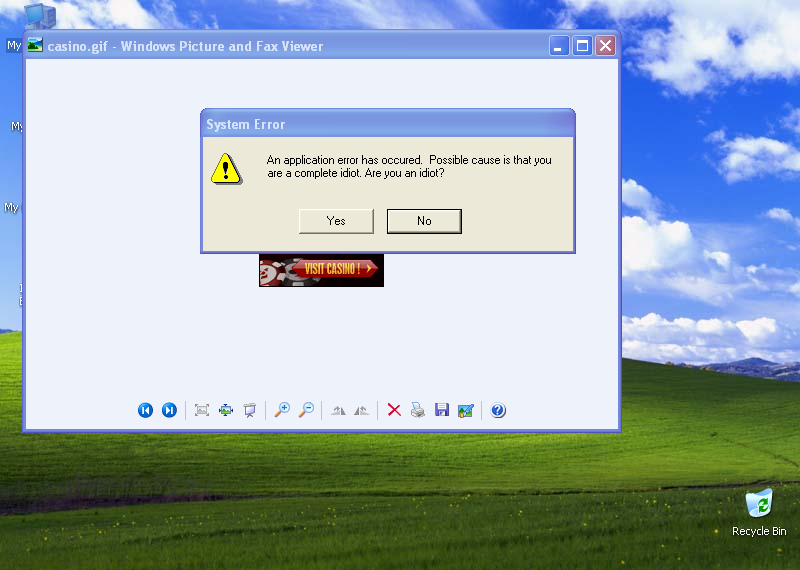The width and height of the screenshot is (800, 570).
Task: Click Yes in the System Error dialog
Action: click(x=336, y=221)
